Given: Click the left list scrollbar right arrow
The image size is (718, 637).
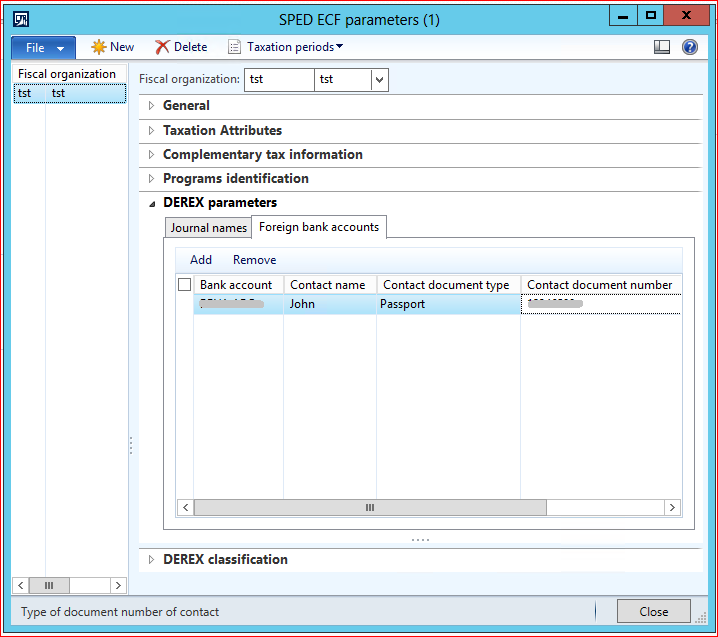Looking at the screenshot, I should pos(118,585).
